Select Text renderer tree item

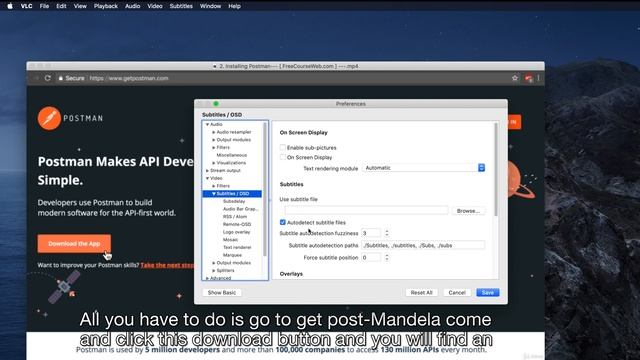[237, 247]
